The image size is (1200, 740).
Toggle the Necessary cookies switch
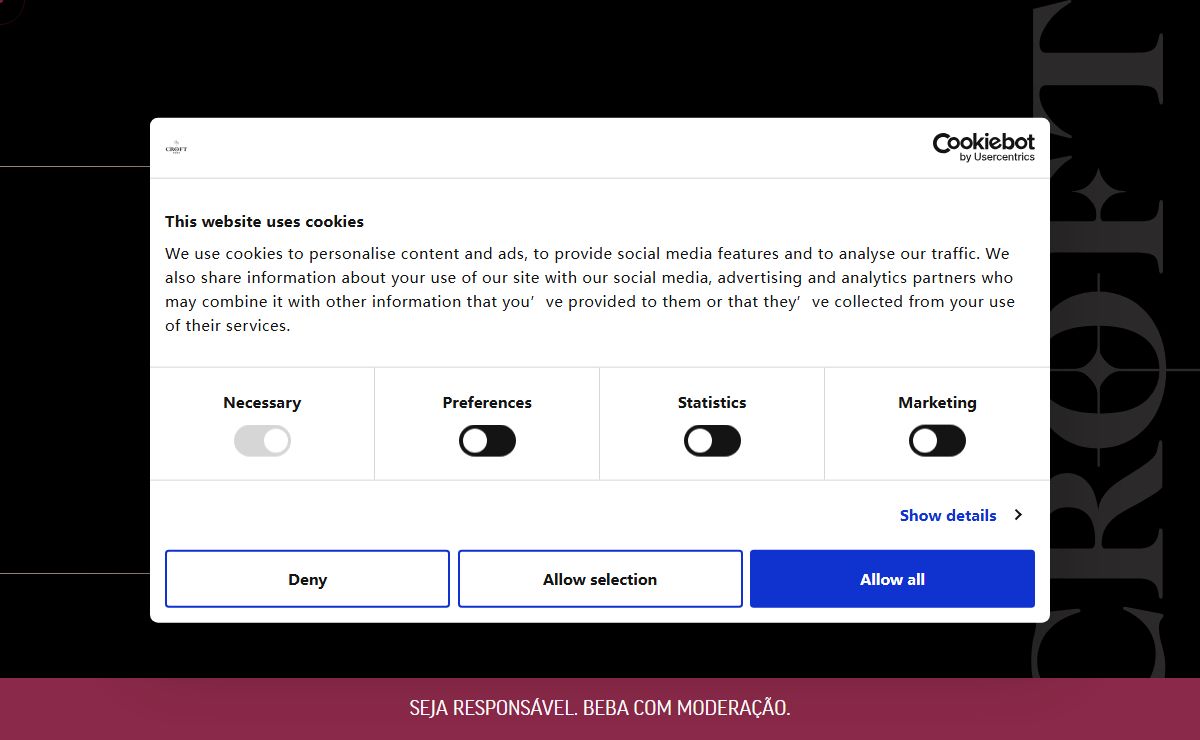[262, 441]
